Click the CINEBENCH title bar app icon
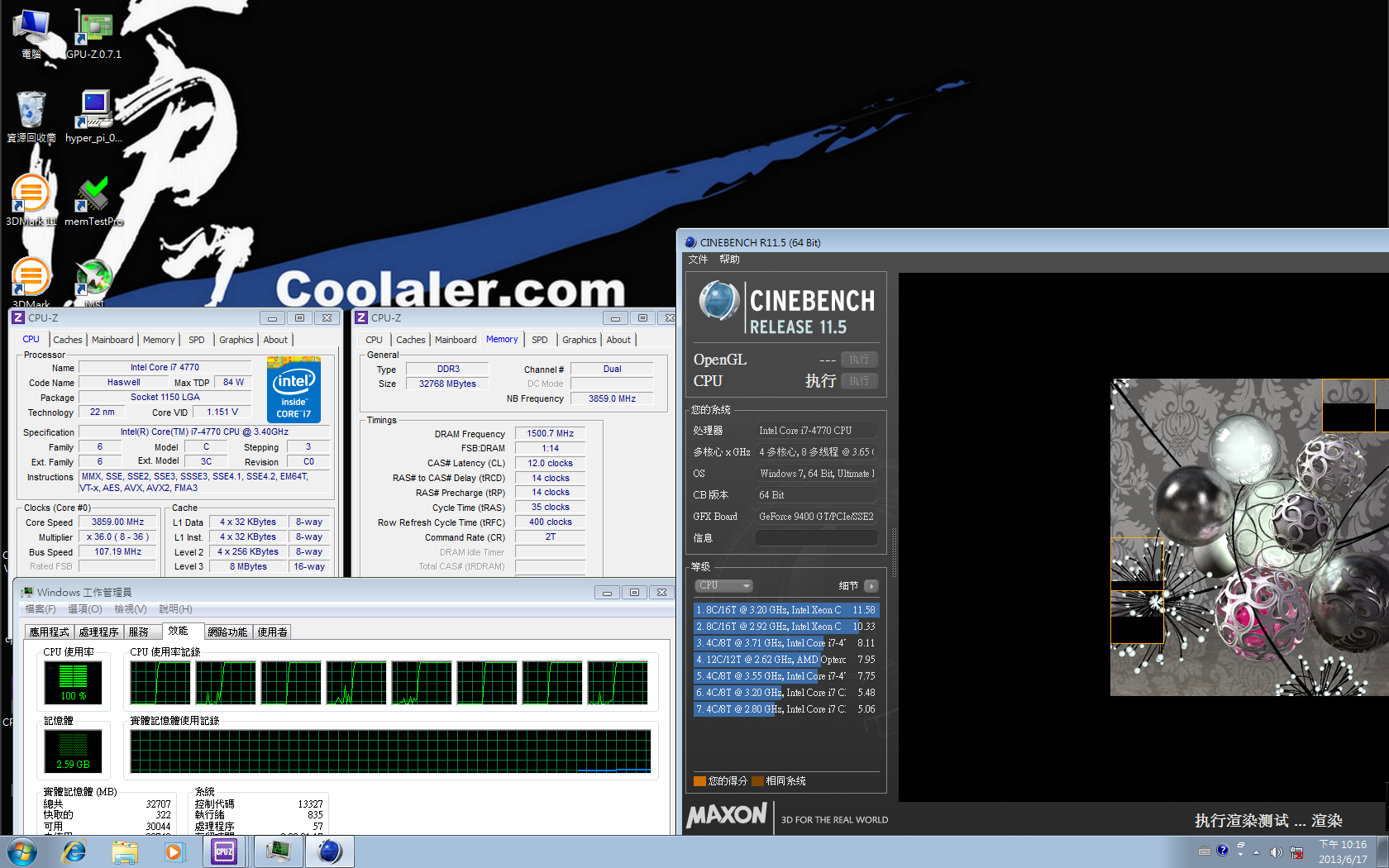Screen dimensions: 1389x868 [690, 242]
